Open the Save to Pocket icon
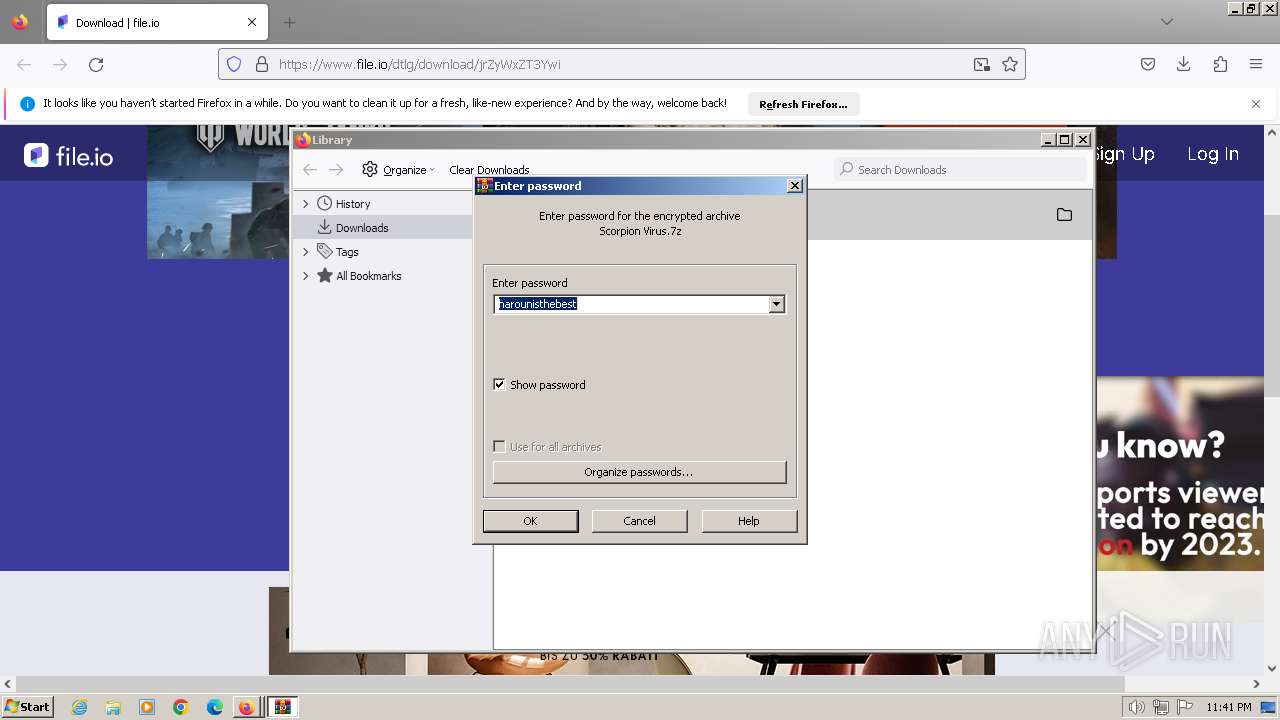 (x=1148, y=64)
